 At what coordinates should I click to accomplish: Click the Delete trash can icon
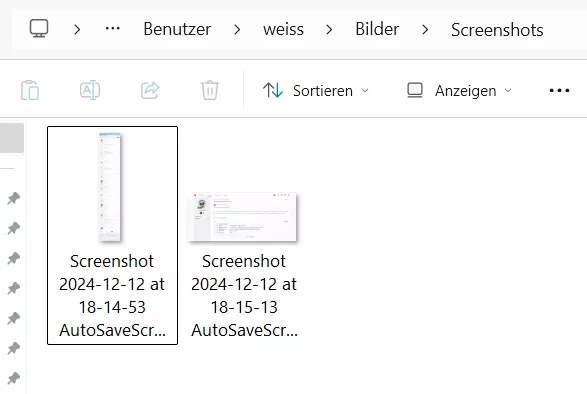[x=210, y=90]
